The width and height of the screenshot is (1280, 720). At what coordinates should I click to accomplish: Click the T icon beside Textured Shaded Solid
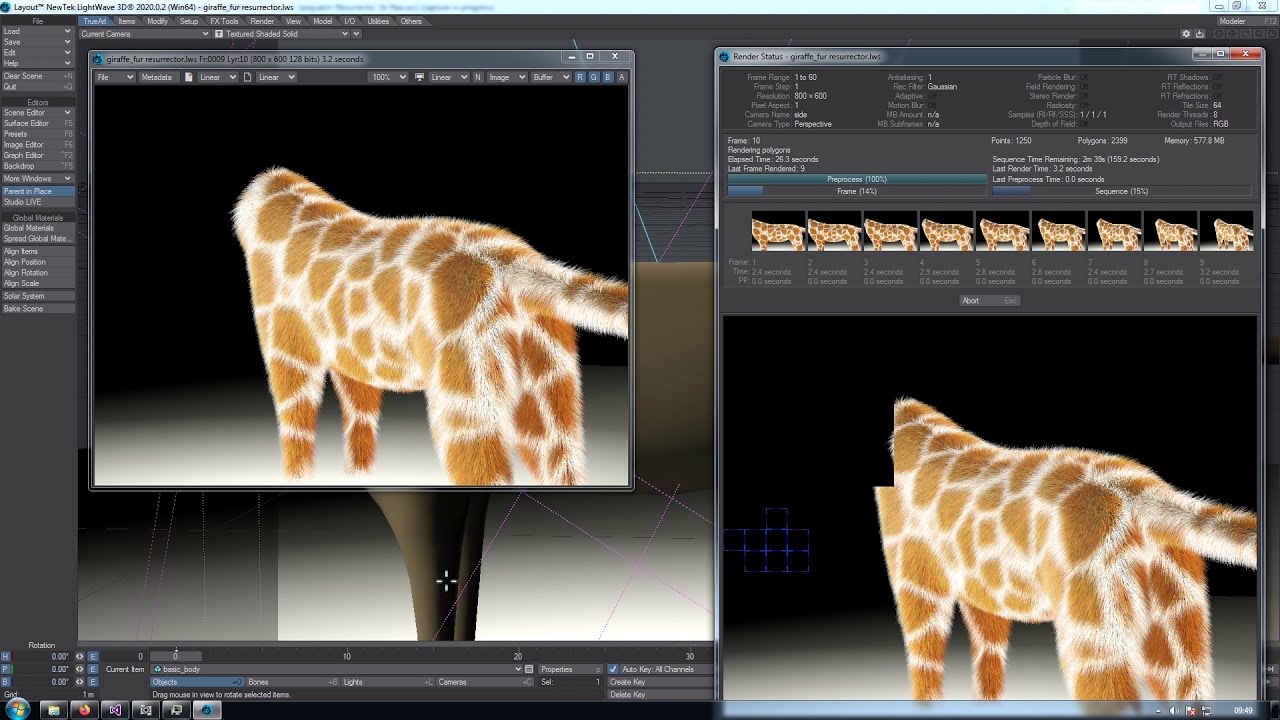tap(219, 34)
